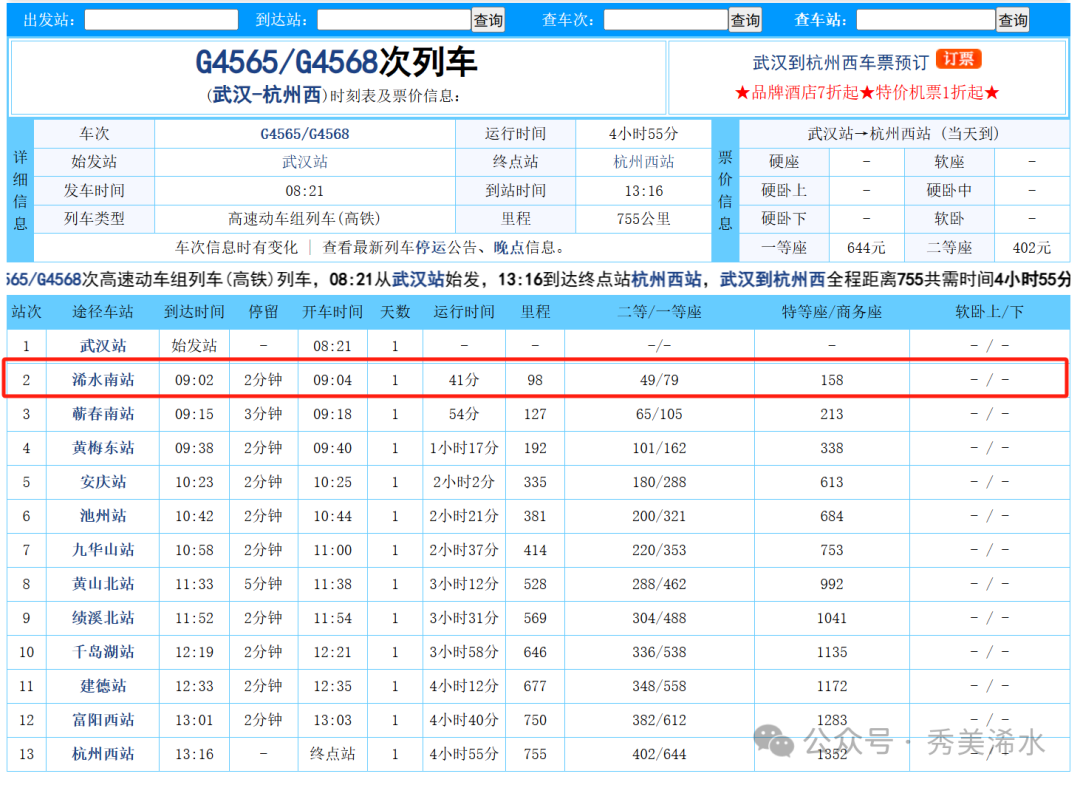Open 安庆站 station link

(103, 482)
